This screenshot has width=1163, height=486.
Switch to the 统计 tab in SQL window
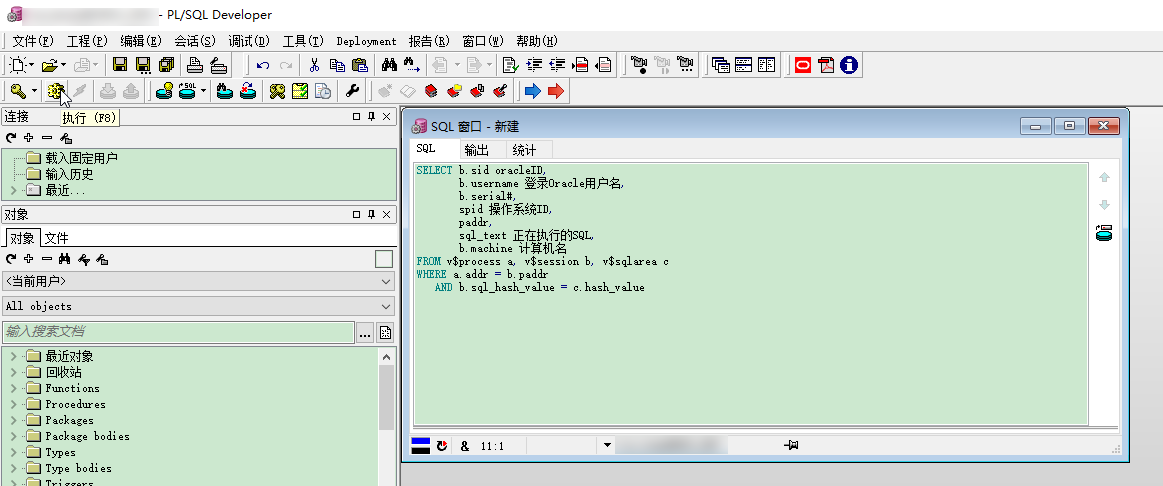(524, 150)
